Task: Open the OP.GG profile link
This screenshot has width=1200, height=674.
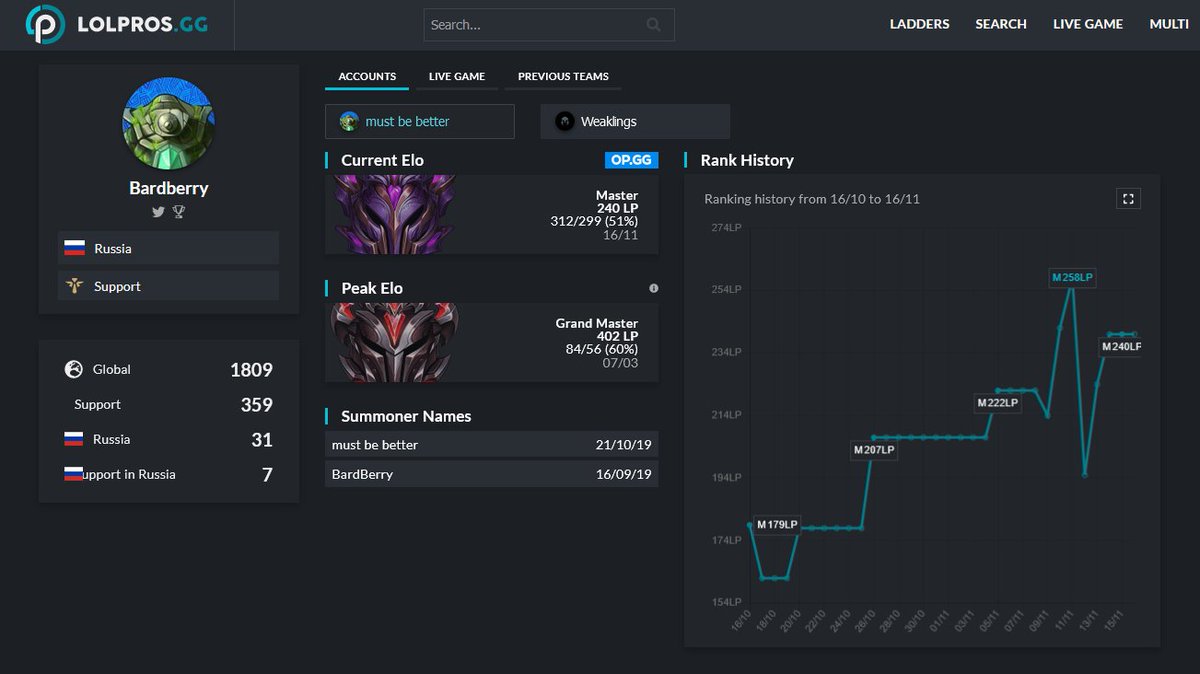Action: (x=632, y=160)
